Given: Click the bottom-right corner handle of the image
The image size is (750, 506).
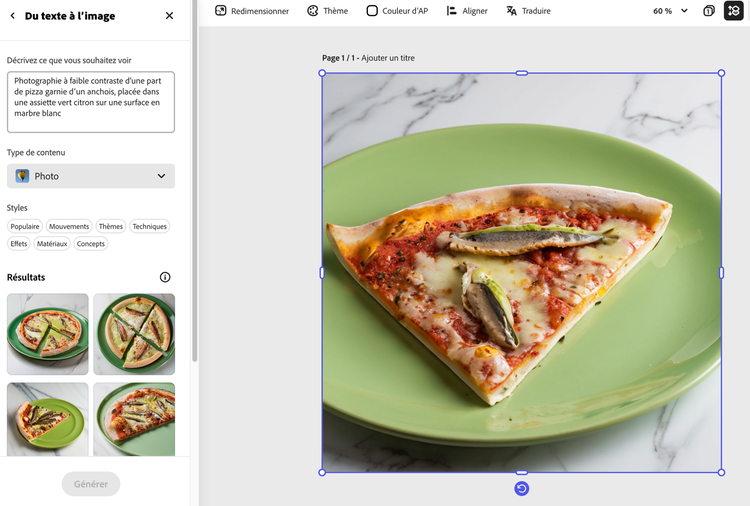Looking at the screenshot, I should point(721,472).
